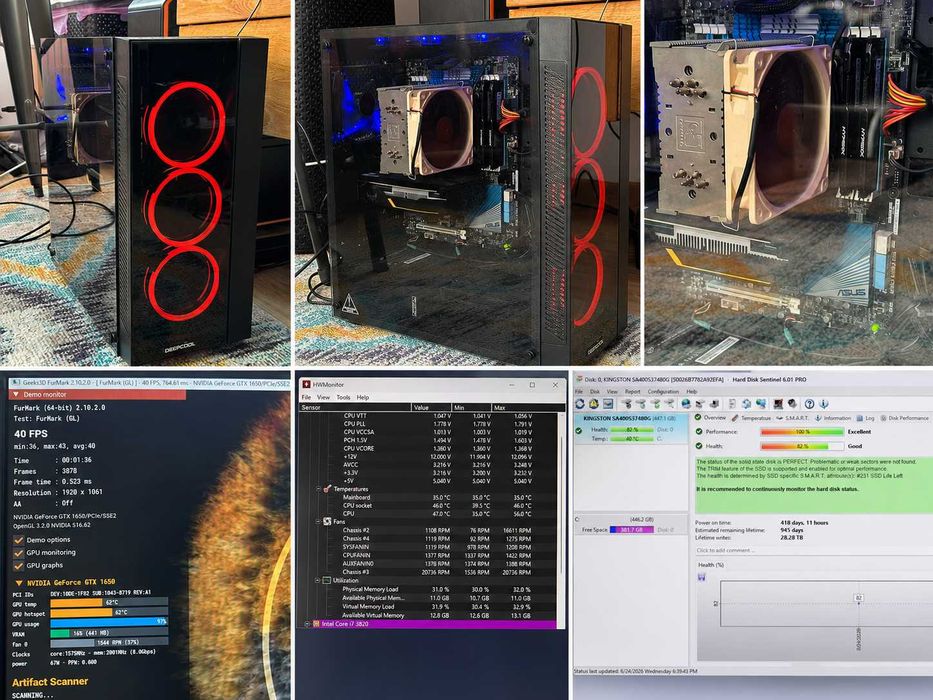Click the Temperatures thermometer icon in HWMonitor
Viewport: 933px width, 700px height.
[x=327, y=489]
